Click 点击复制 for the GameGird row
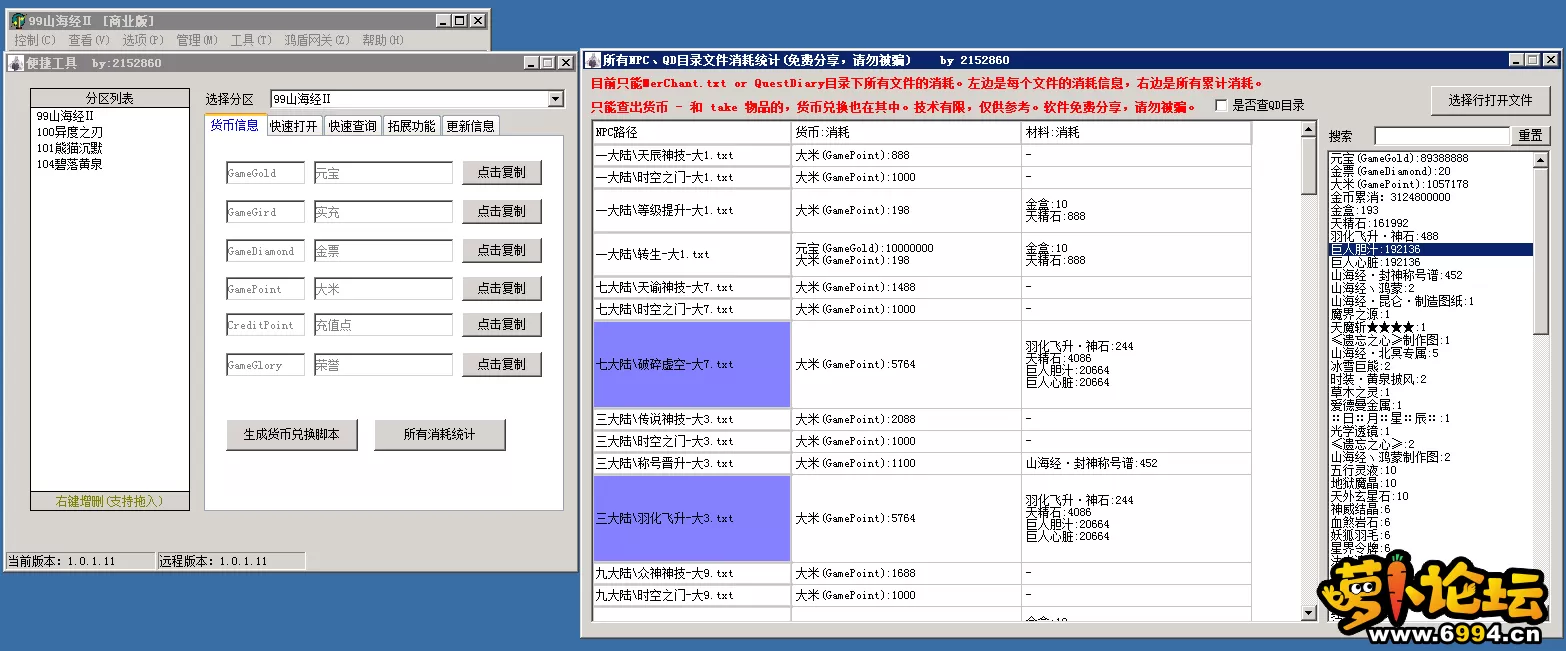Screen dimensions: 1566x651 coord(501,211)
